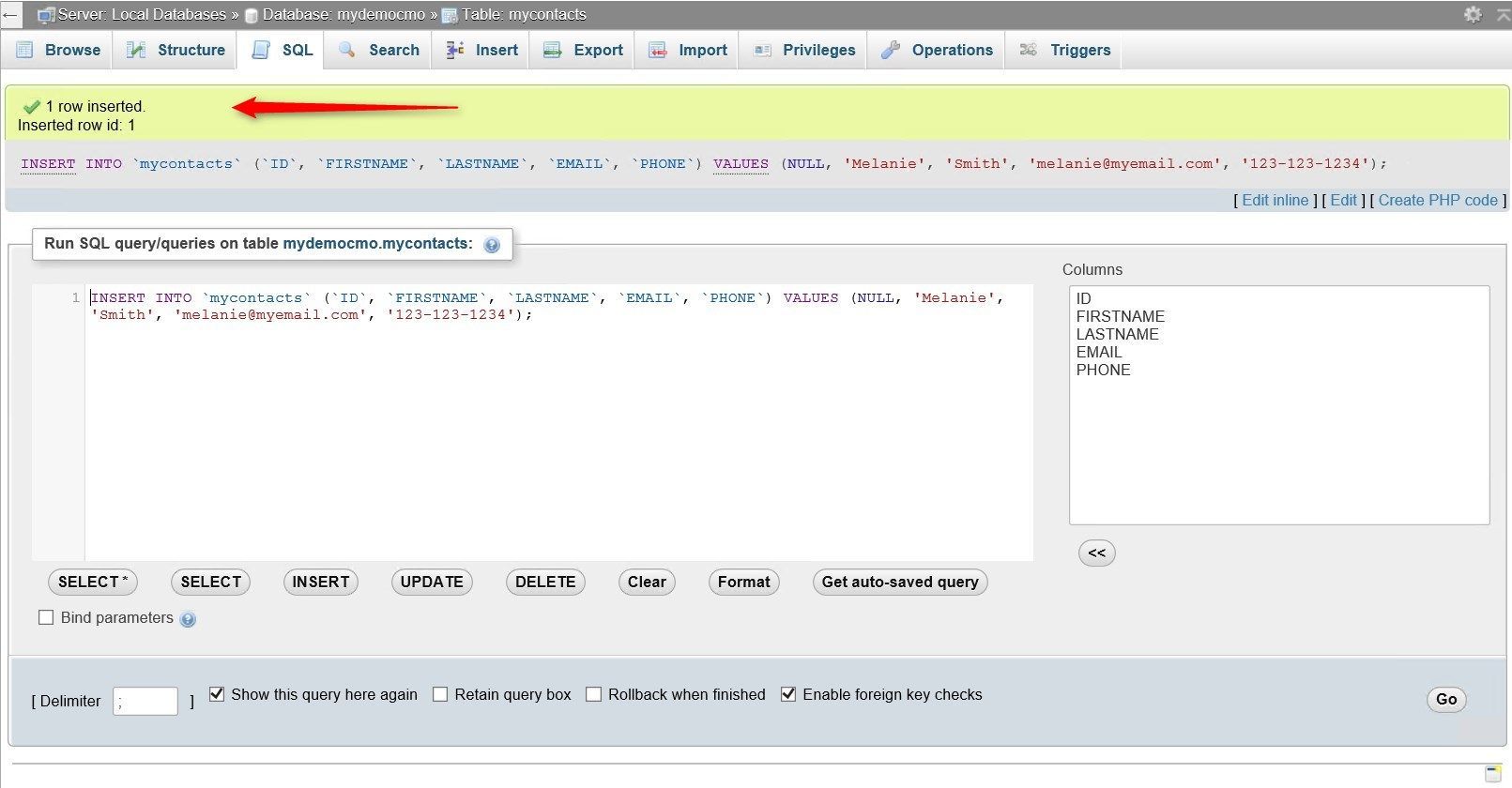Click the back arrow navigation icon
Image resolution: width=1512 pixels, height=788 pixels.
coord(9,14)
